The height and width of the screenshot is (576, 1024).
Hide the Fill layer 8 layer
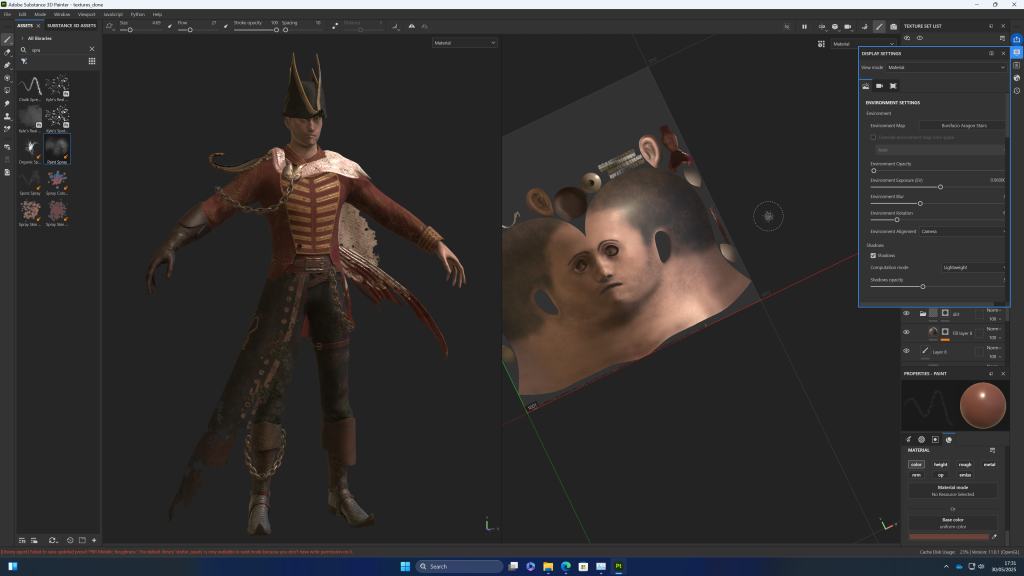click(906, 332)
